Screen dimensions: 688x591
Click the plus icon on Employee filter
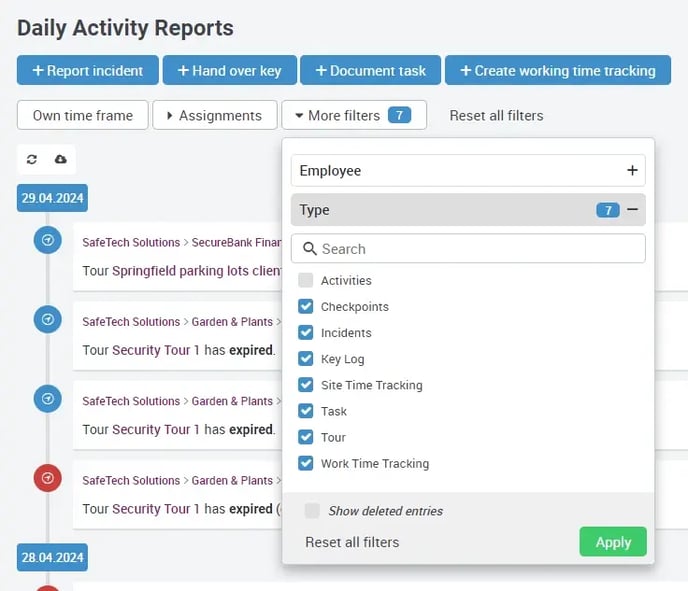tap(632, 171)
